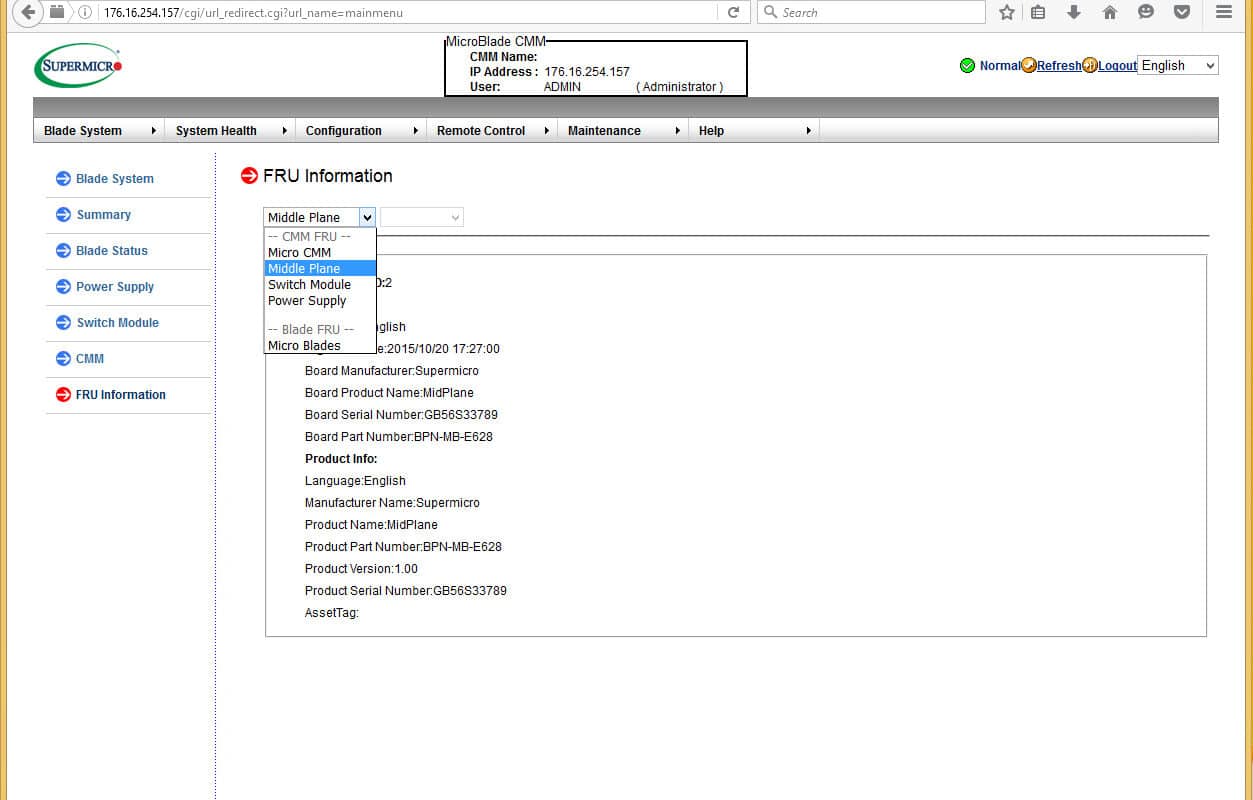Click the Manufacturer Name Supermicro text
The width and height of the screenshot is (1253, 800).
tap(392, 503)
